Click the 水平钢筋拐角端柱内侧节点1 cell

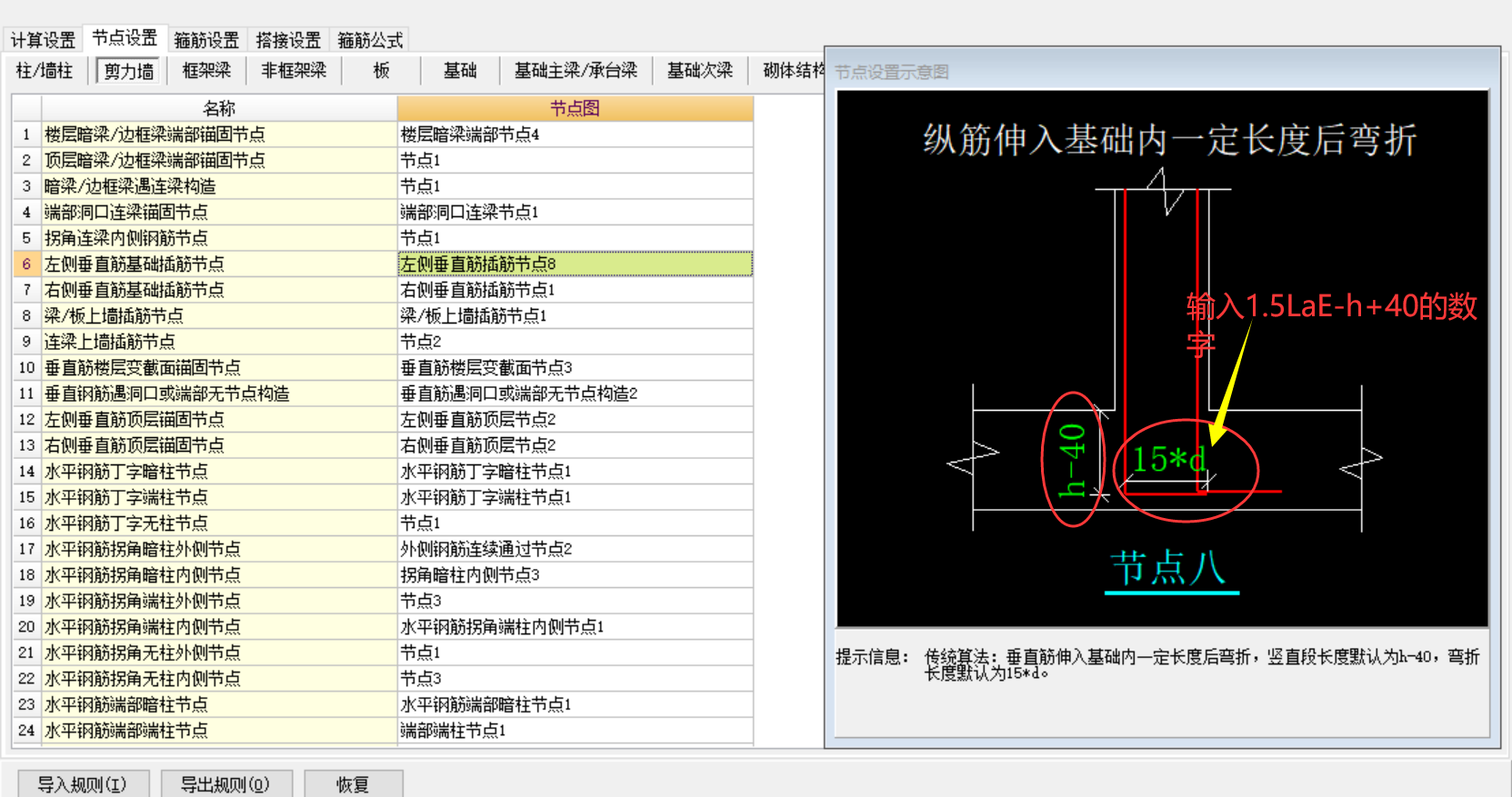point(575,626)
